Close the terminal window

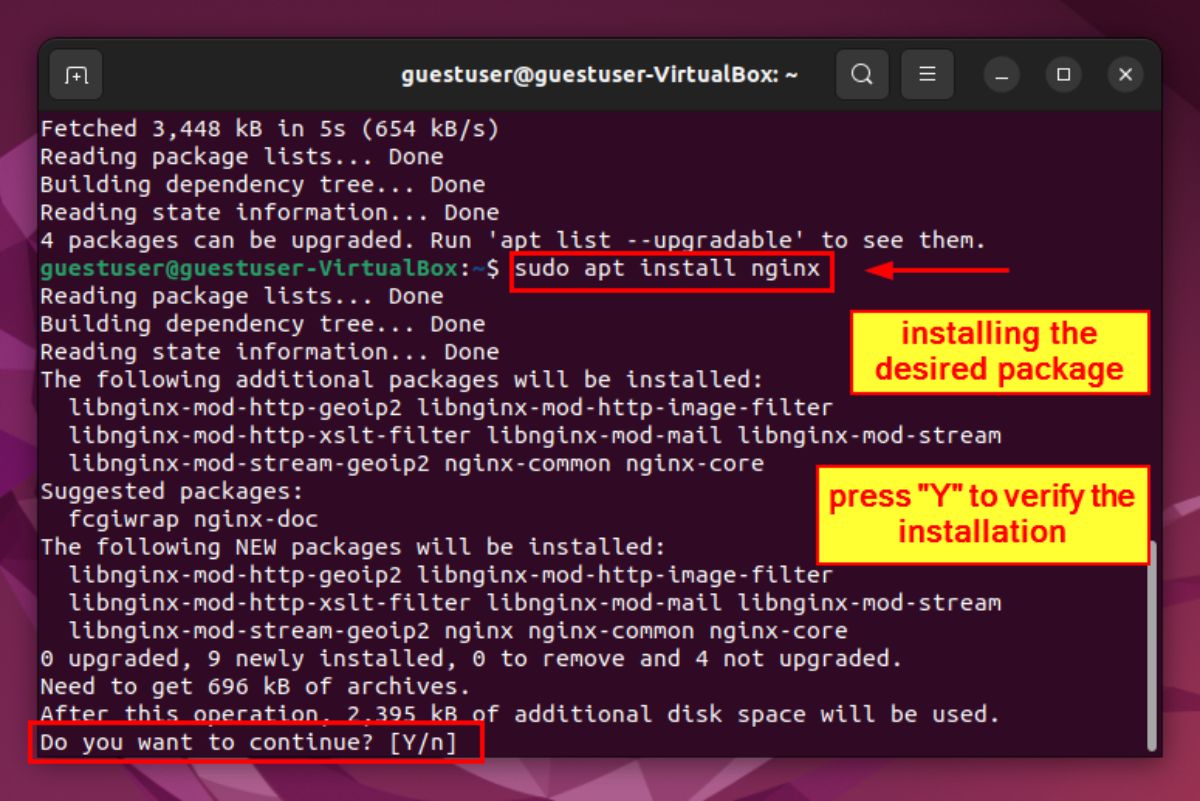coord(1125,75)
